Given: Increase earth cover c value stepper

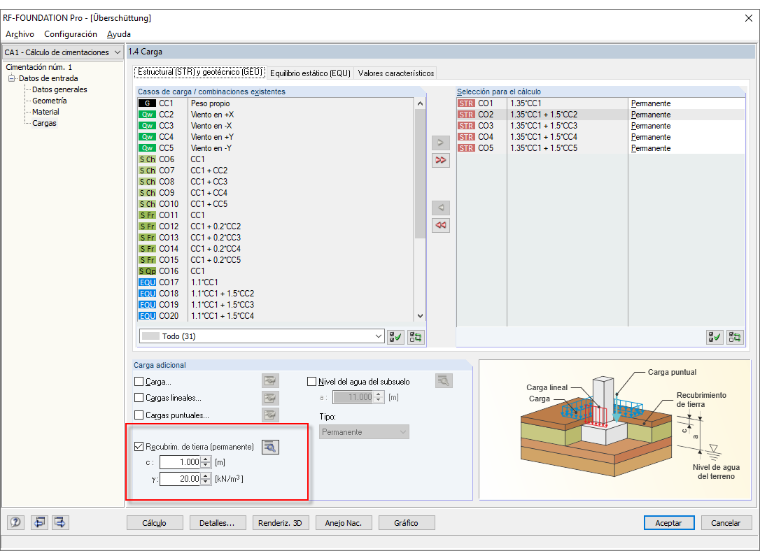Looking at the screenshot, I should [206, 459].
